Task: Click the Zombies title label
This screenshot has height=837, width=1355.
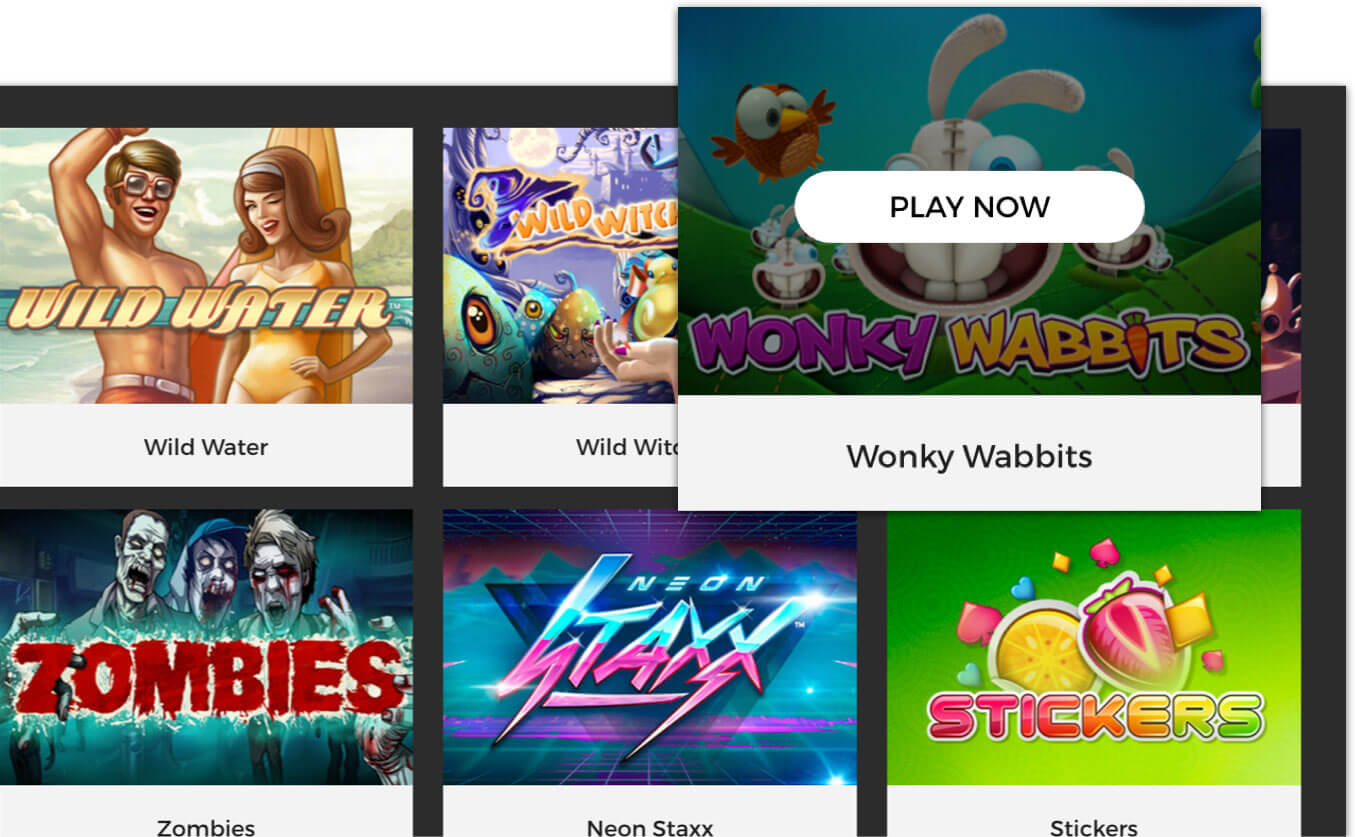Action: (206, 827)
